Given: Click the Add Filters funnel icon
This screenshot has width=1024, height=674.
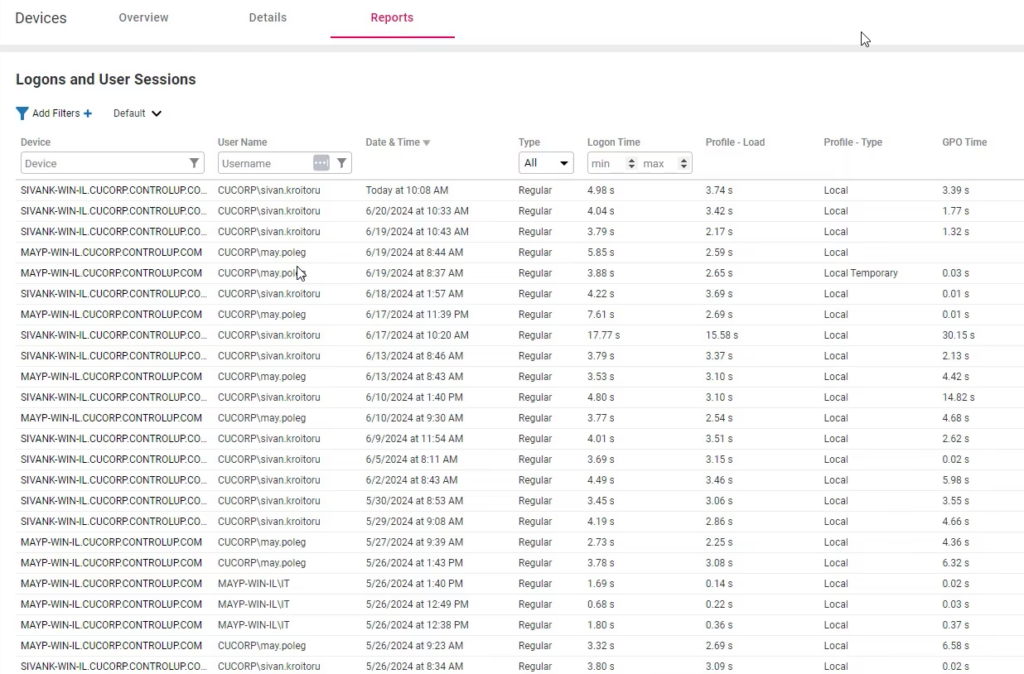Looking at the screenshot, I should tap(22, 114).
